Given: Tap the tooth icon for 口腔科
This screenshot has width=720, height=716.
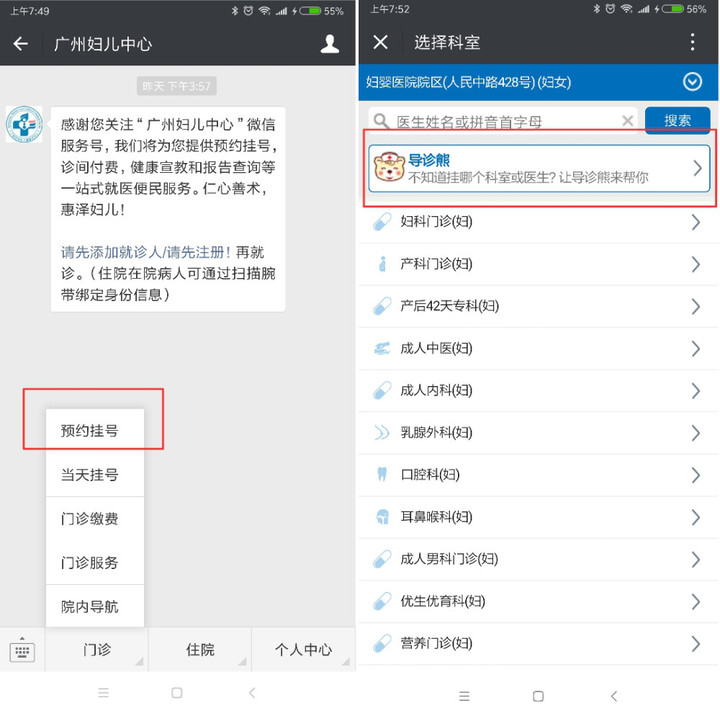Looking at the screenshot, I should click(382, 474).
